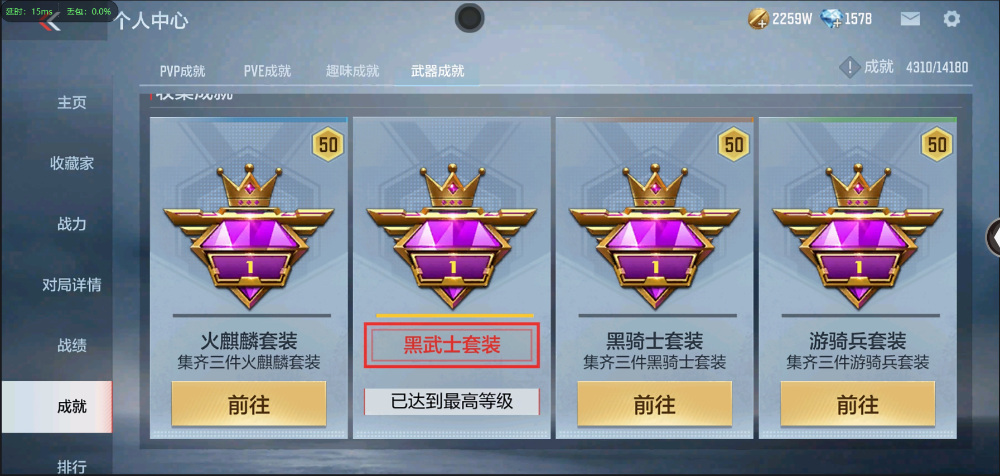Switch to the PVP成就 tab
Image resolution: width=1000 pixels, height=476 pixels.
click(x=182, y=71)
